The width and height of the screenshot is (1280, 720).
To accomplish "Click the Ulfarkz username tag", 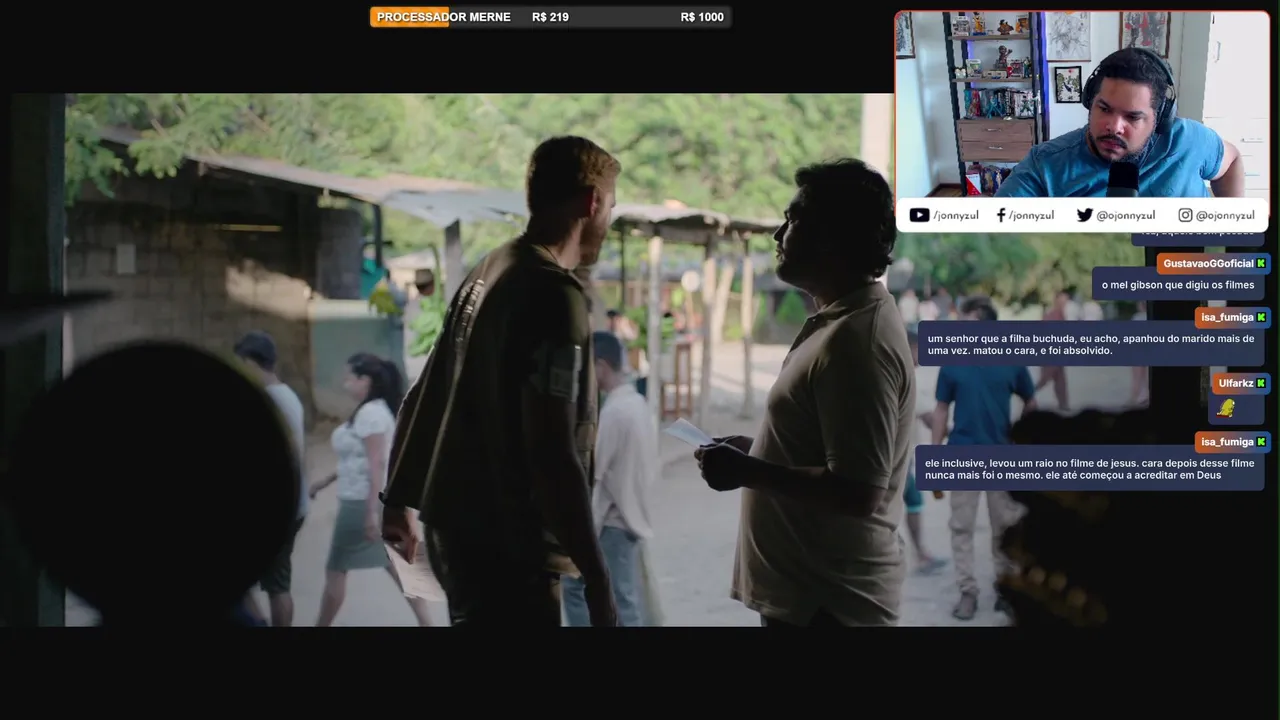I will click(1241, 383).
